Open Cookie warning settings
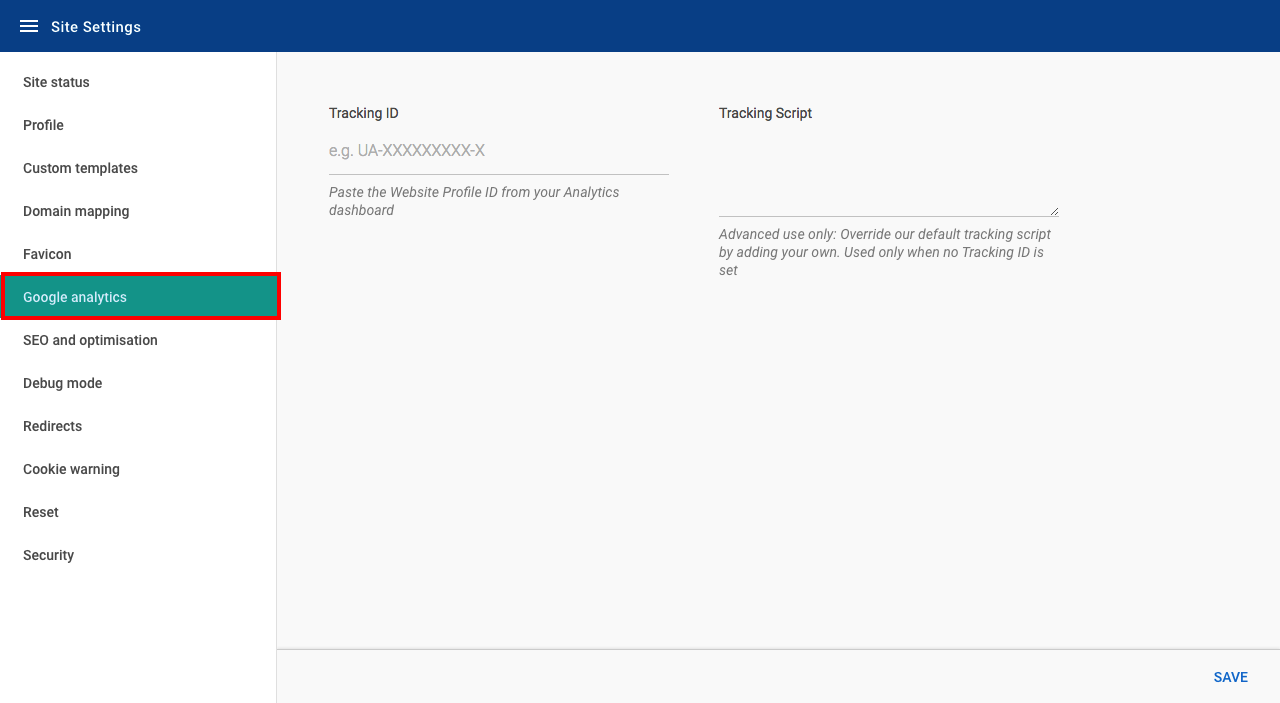The width and height of the screenshot is (1280, 703). point(138,469)
